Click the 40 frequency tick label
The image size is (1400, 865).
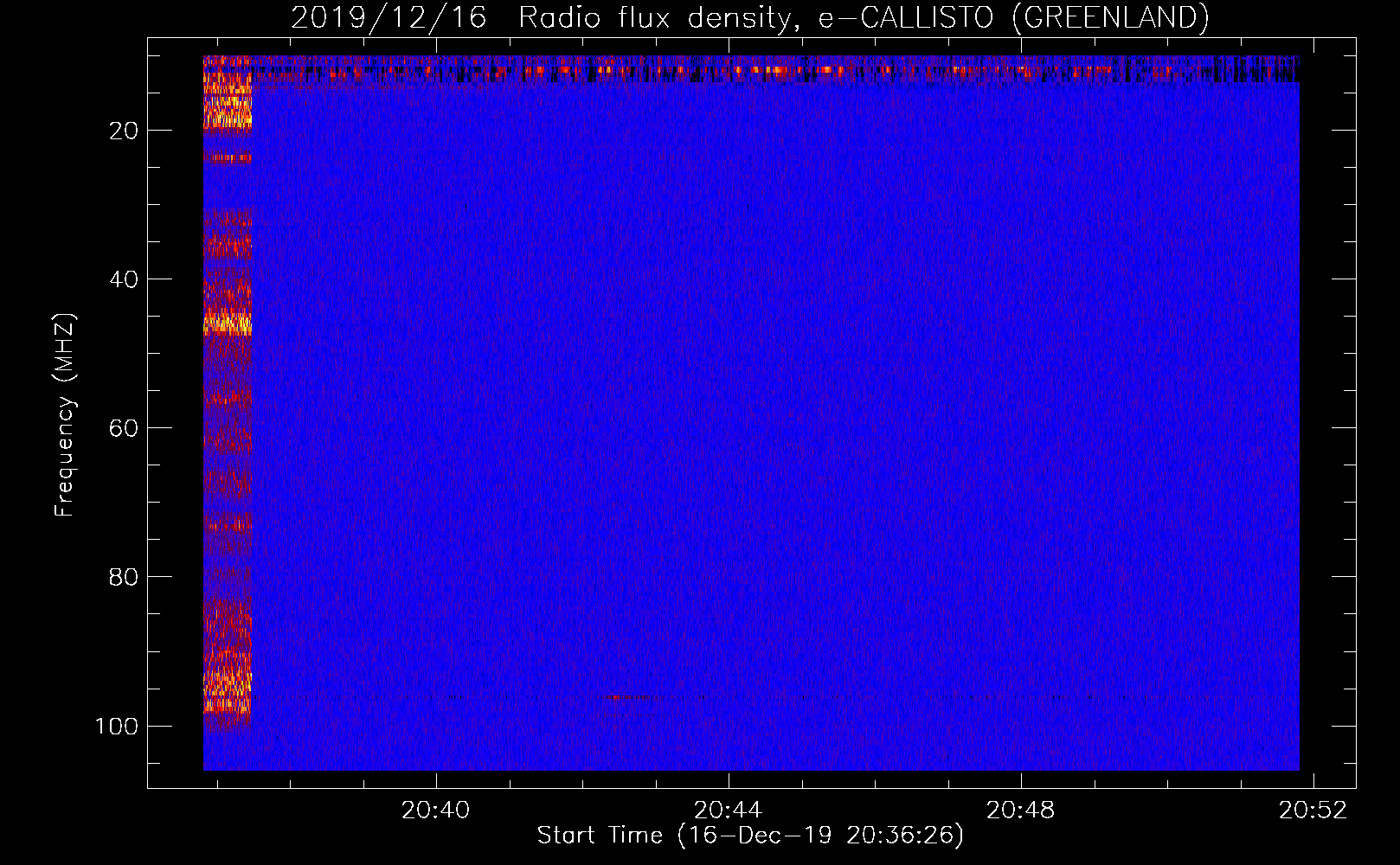[x=124, y=279]
